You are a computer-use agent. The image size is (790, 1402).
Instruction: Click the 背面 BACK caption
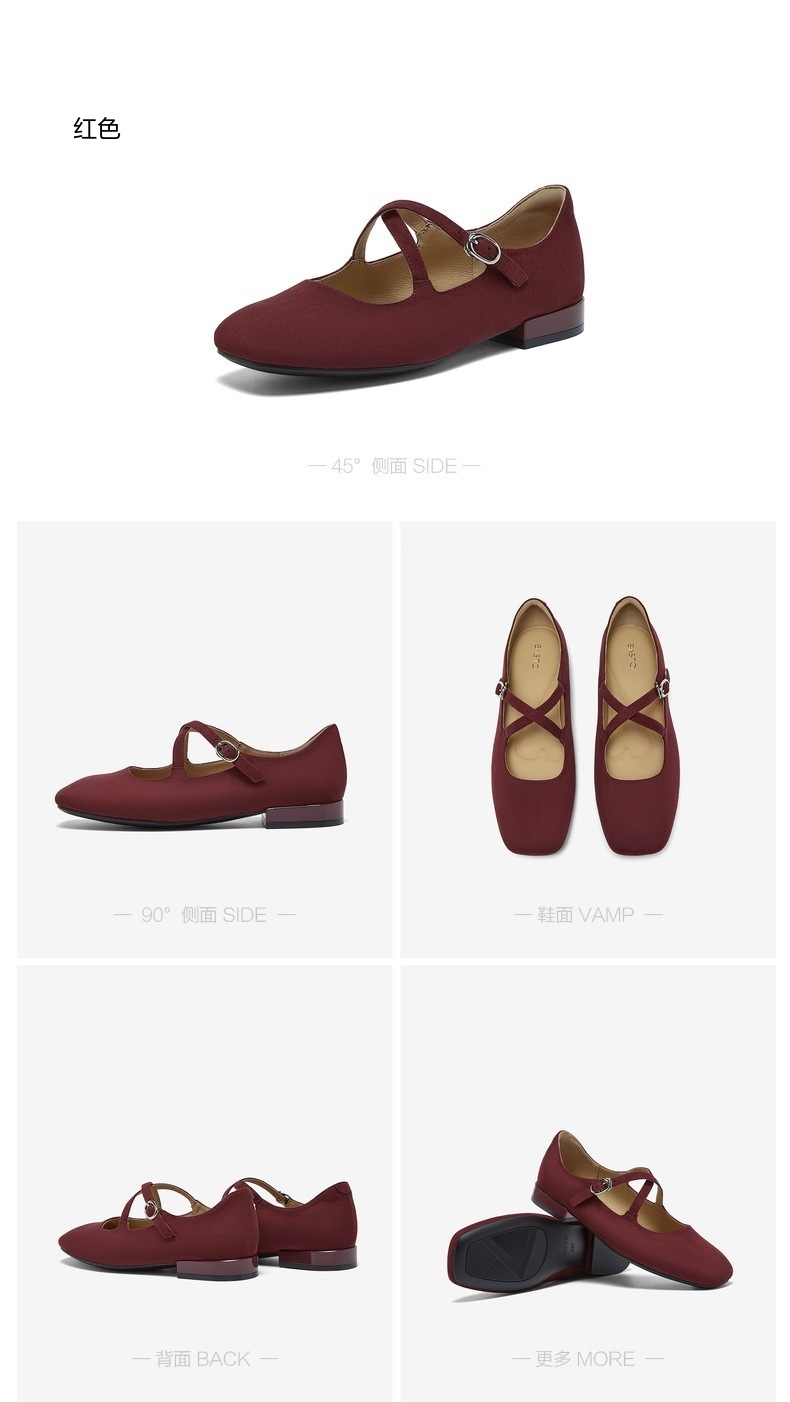(204, 1359)
